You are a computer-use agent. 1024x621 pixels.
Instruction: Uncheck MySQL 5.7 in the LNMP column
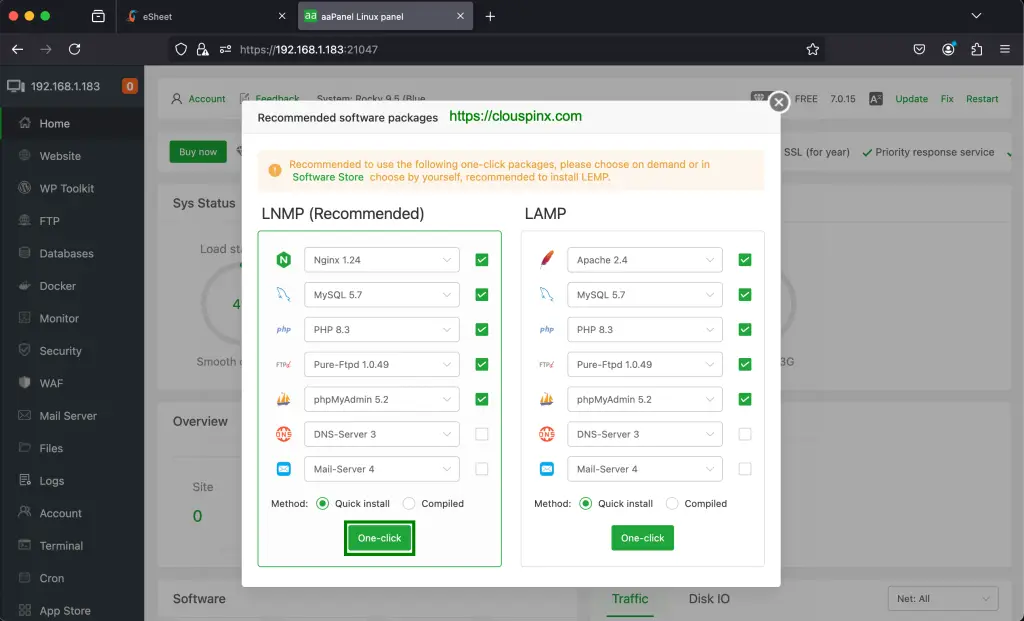[481, 294]
